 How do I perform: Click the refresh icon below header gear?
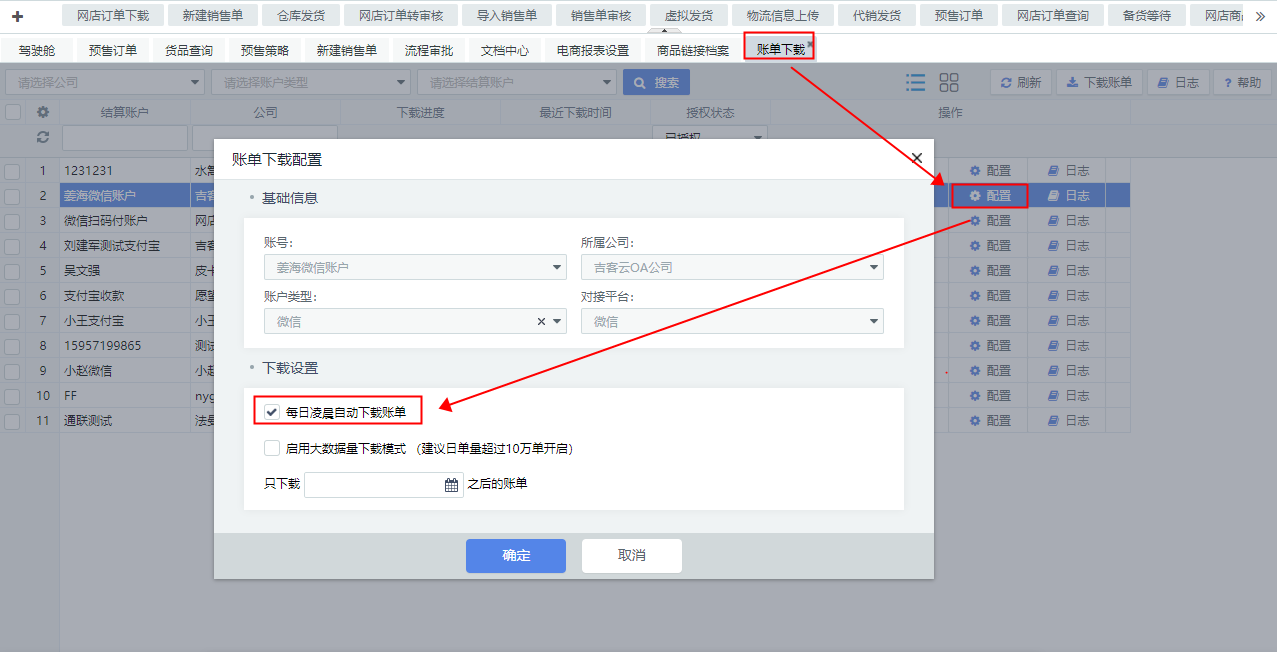point(43,137)
